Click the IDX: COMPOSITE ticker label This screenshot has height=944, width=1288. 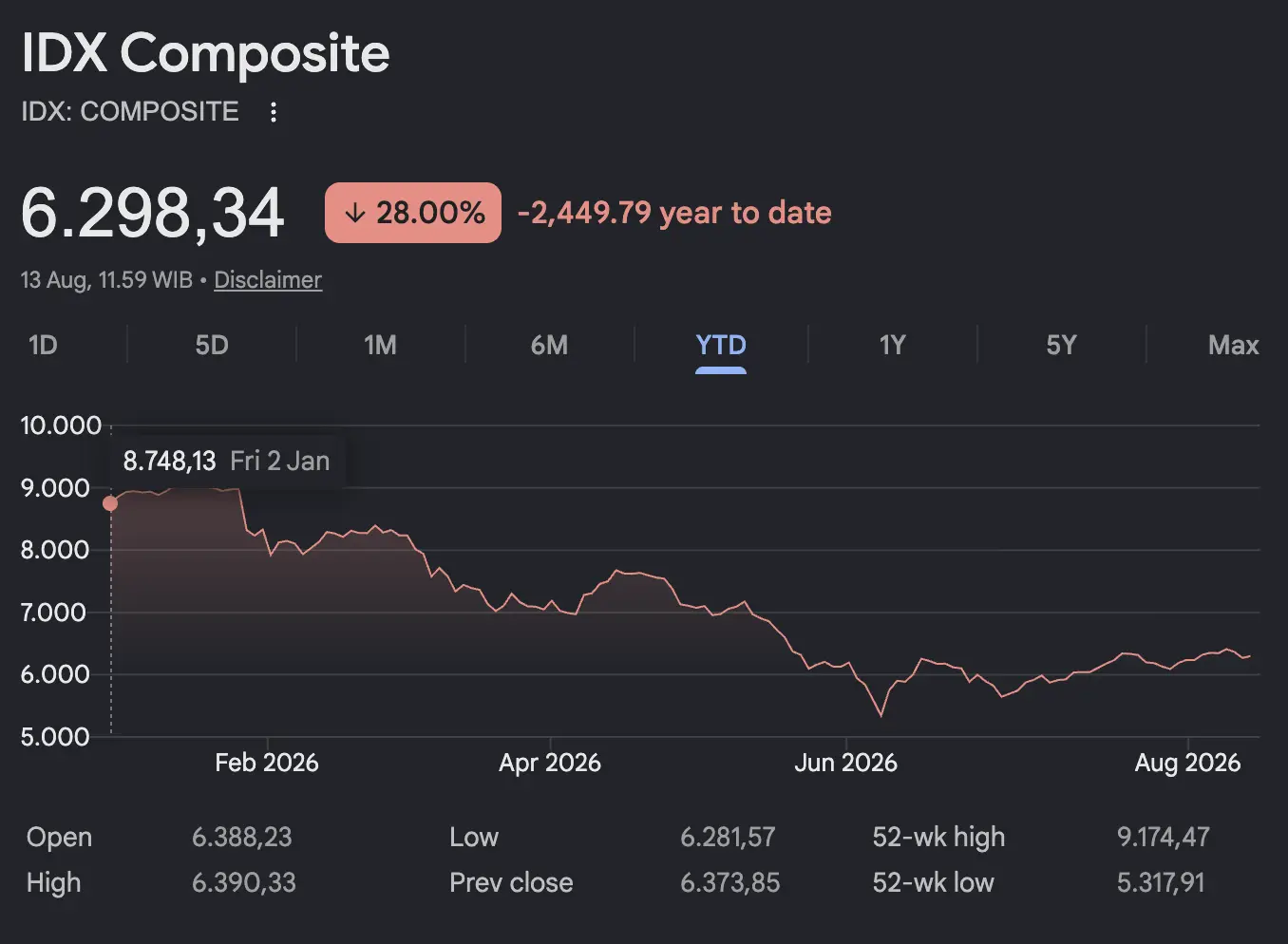coord(130,111)
